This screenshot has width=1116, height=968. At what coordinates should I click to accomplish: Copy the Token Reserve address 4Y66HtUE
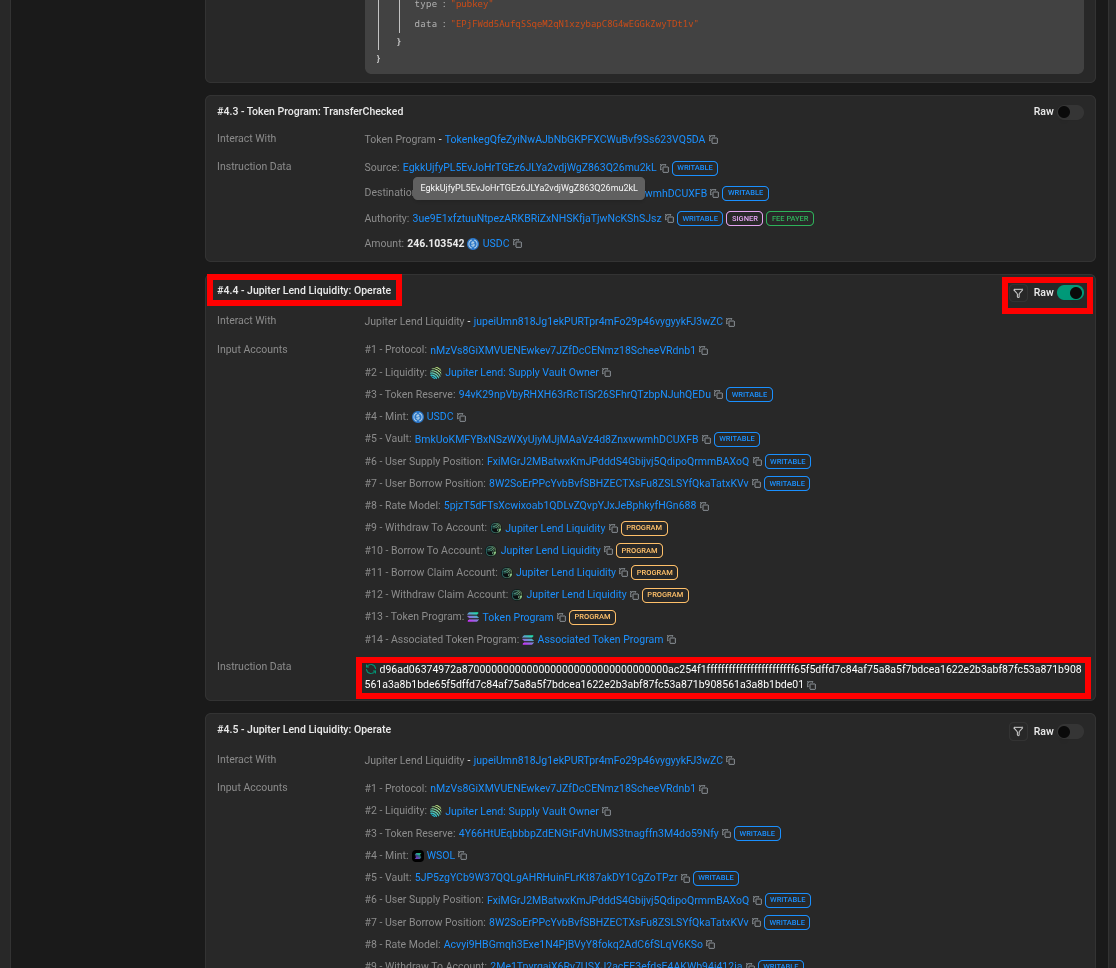pyautogui.click(x=726, y=833)
